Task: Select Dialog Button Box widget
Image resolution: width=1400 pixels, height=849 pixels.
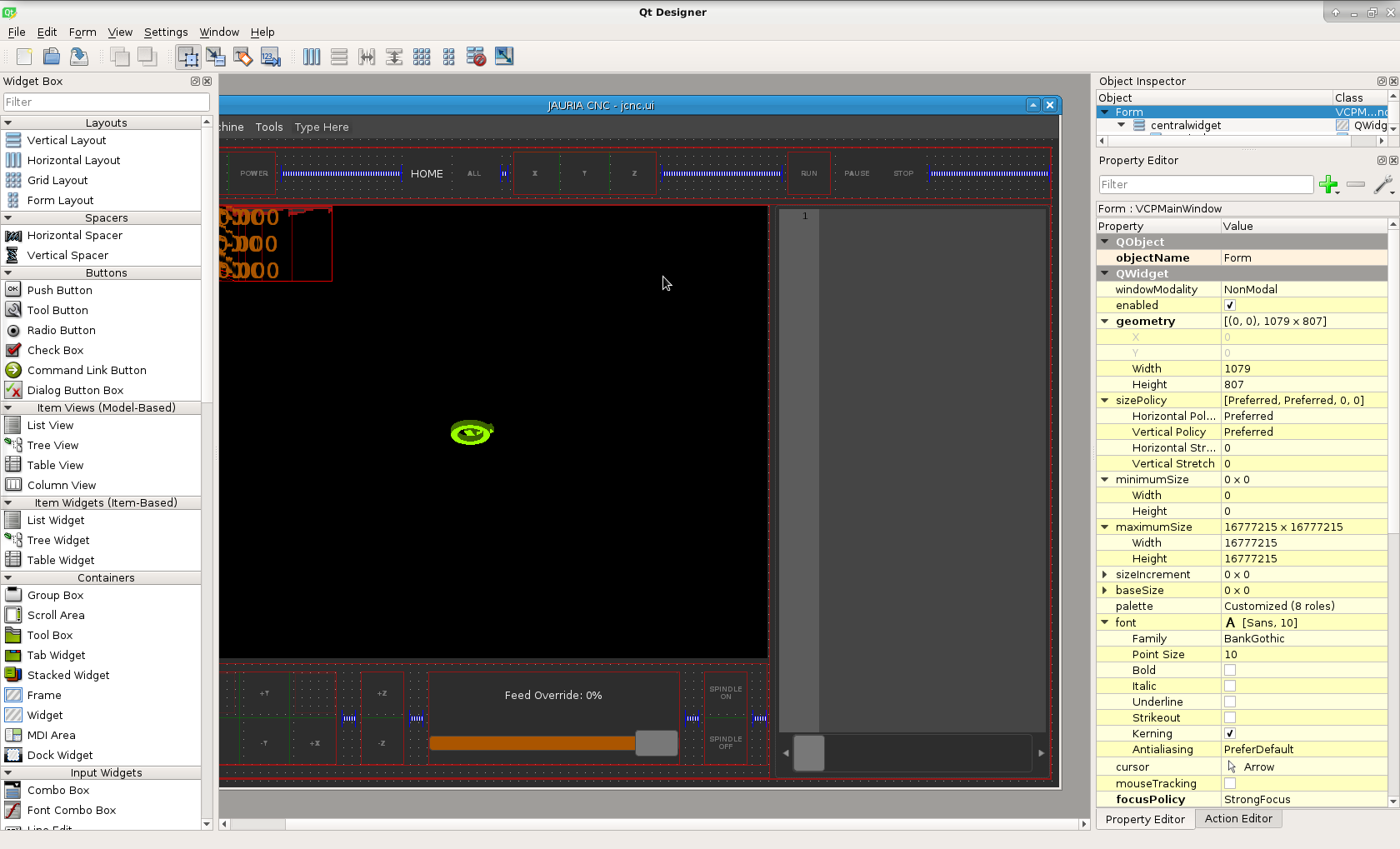Action: (x=75, y=390)
